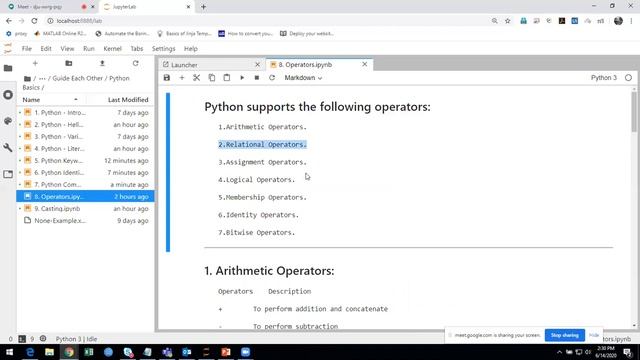Select the None-Example file
The height and width of the screenshot is (360, 640).
85,220
